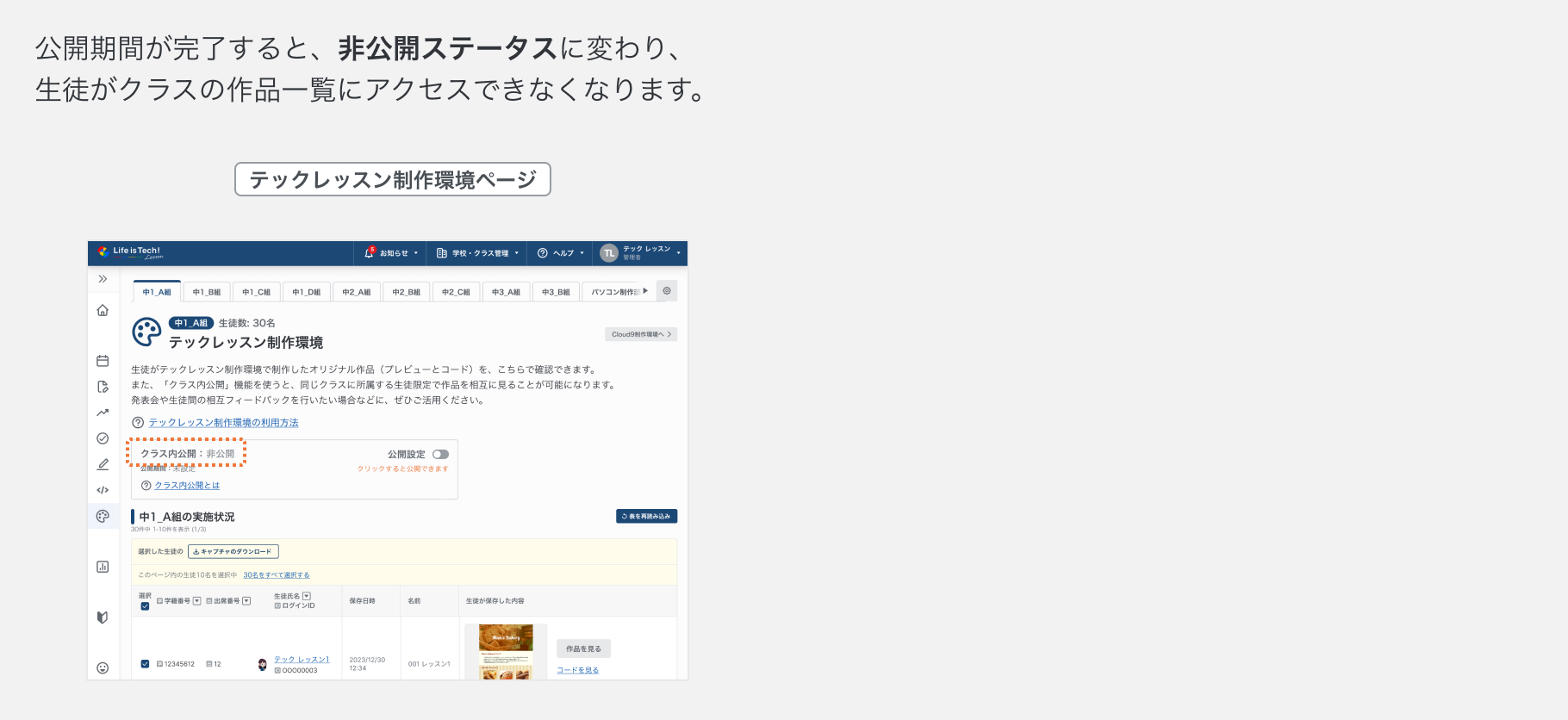Click the 表を再読み込み button
Image resolution: width=1568 pixels, height=720 pixels.
coord(646,517)
